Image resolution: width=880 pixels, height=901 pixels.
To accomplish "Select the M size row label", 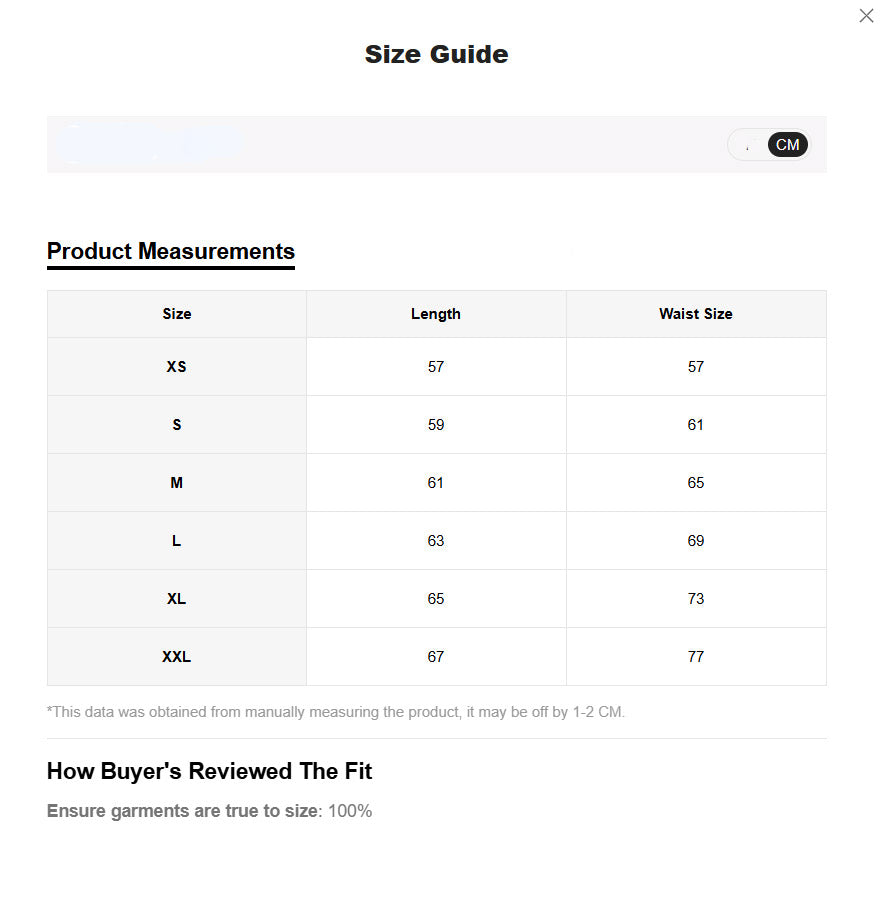I will point(177,483).
